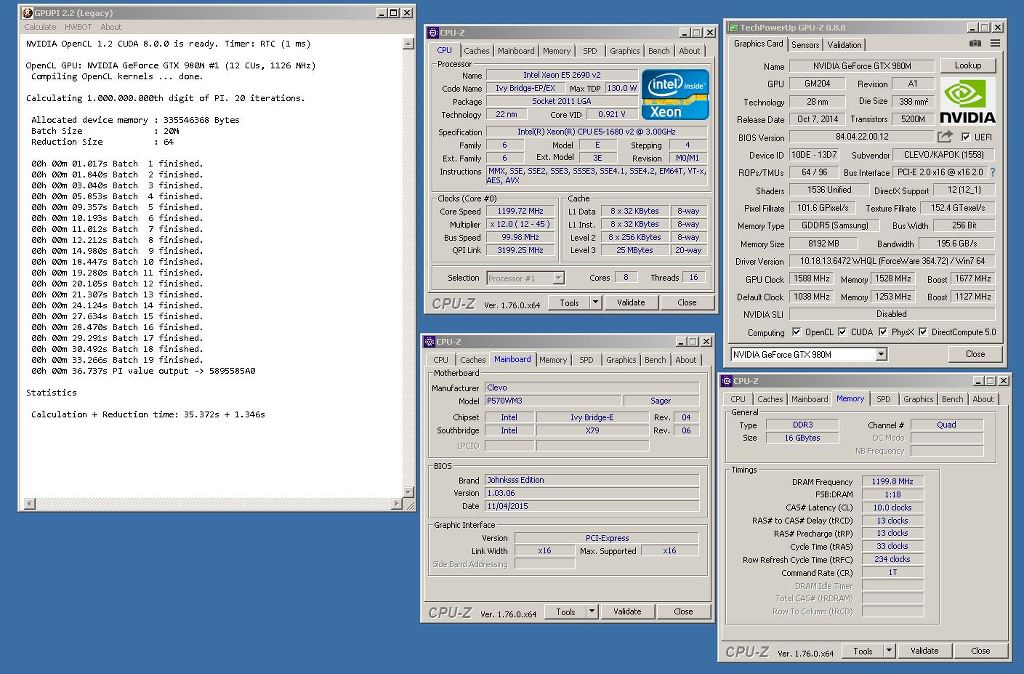This screenshot has height=674, width=1024.
Task: Click the Release Date value 'Oct 7, 2014'
Action: [817, 119]
